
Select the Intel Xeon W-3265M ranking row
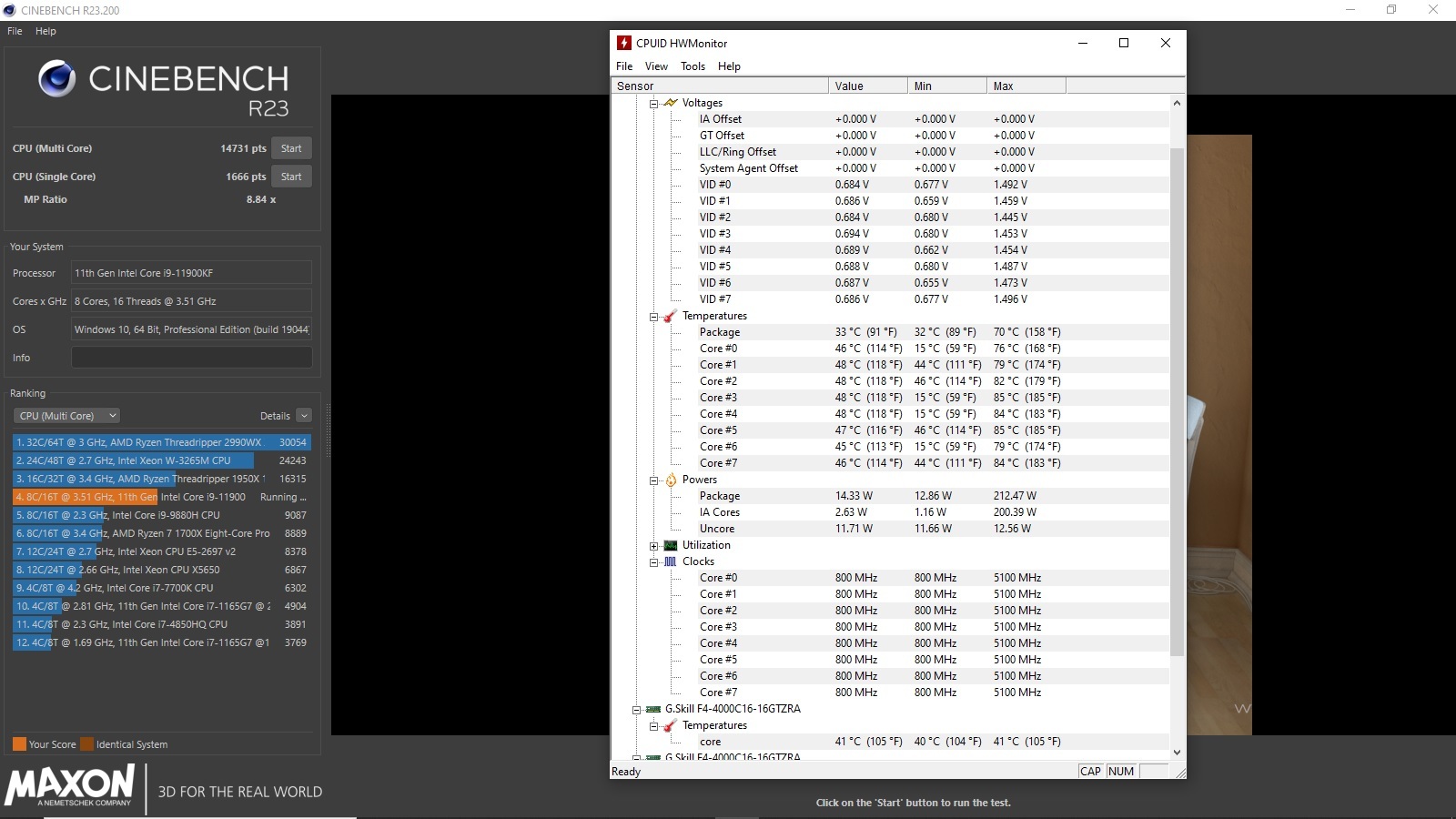[x=162, y=460]
